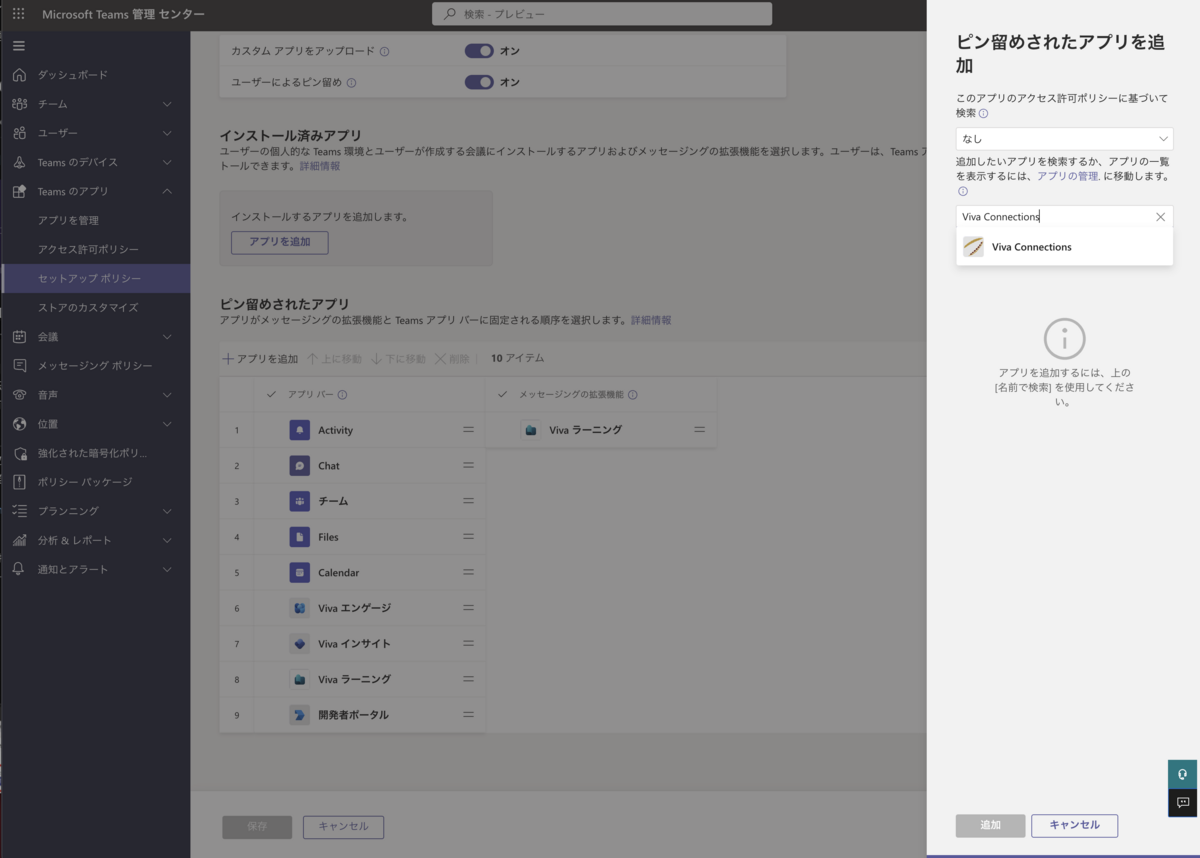The height and width of the screenshot is (858, 1200).
Task: Click the 開発者ポータル app icon
Action: coord(299,715)
